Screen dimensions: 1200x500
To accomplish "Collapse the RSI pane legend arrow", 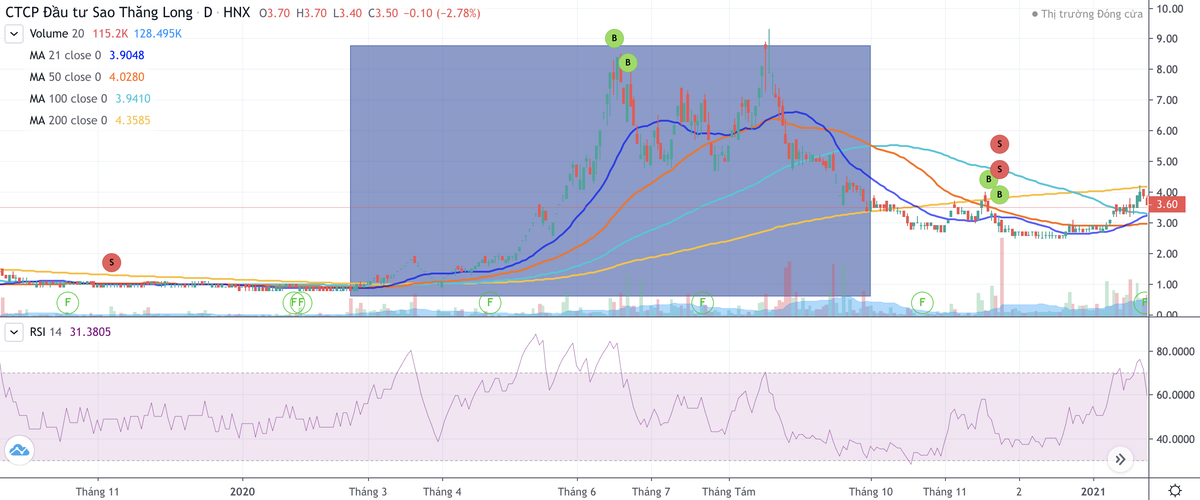I will (x=14, y=331).
